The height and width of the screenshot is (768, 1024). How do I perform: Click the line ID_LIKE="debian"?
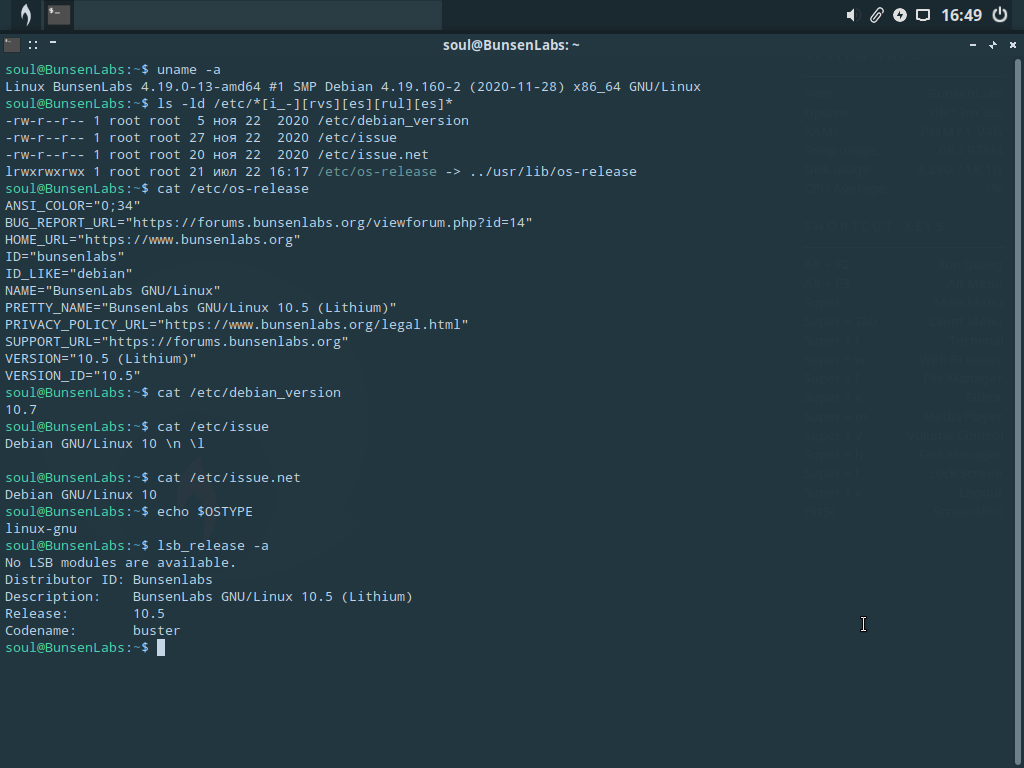[x=69, y=274]
